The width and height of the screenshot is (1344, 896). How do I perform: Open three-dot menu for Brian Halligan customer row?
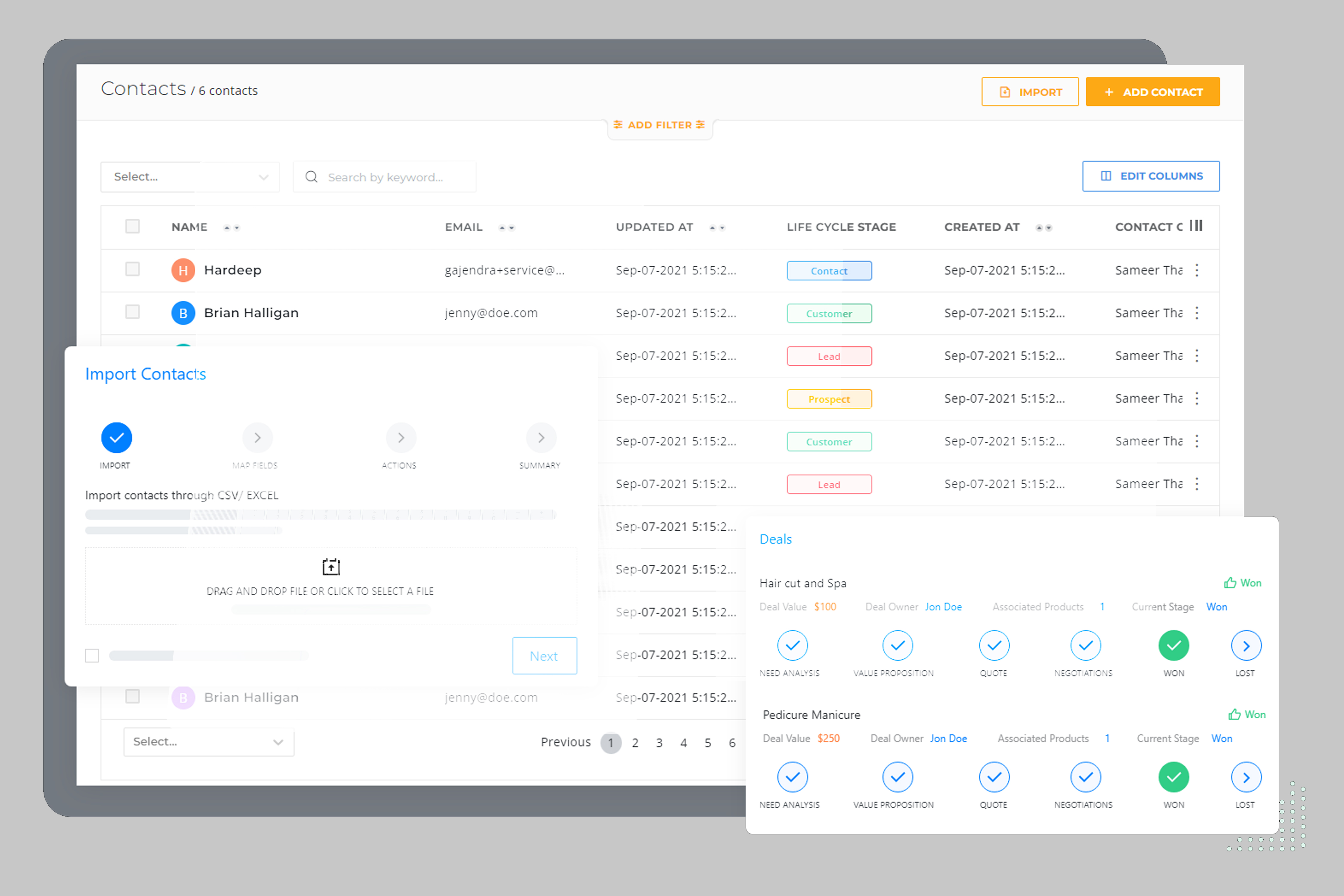1196,313
